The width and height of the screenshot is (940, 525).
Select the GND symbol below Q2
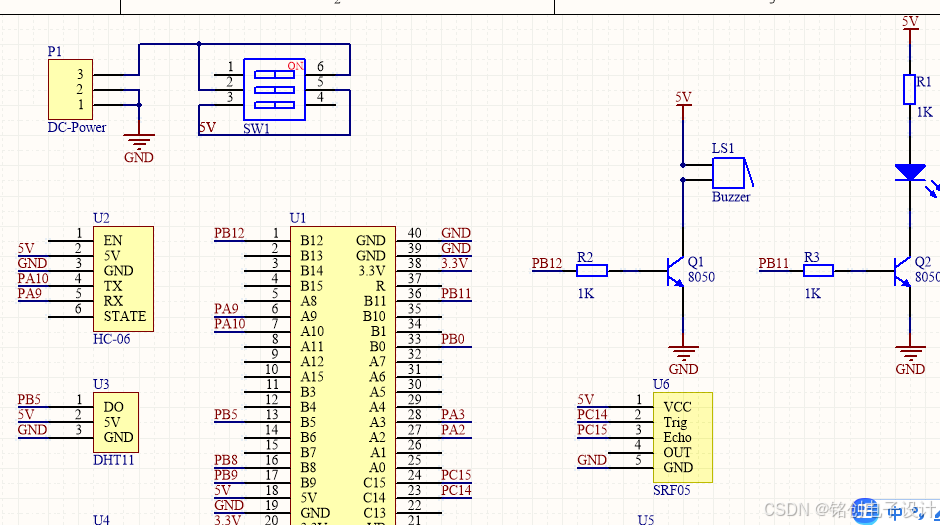tap(910, 360)
